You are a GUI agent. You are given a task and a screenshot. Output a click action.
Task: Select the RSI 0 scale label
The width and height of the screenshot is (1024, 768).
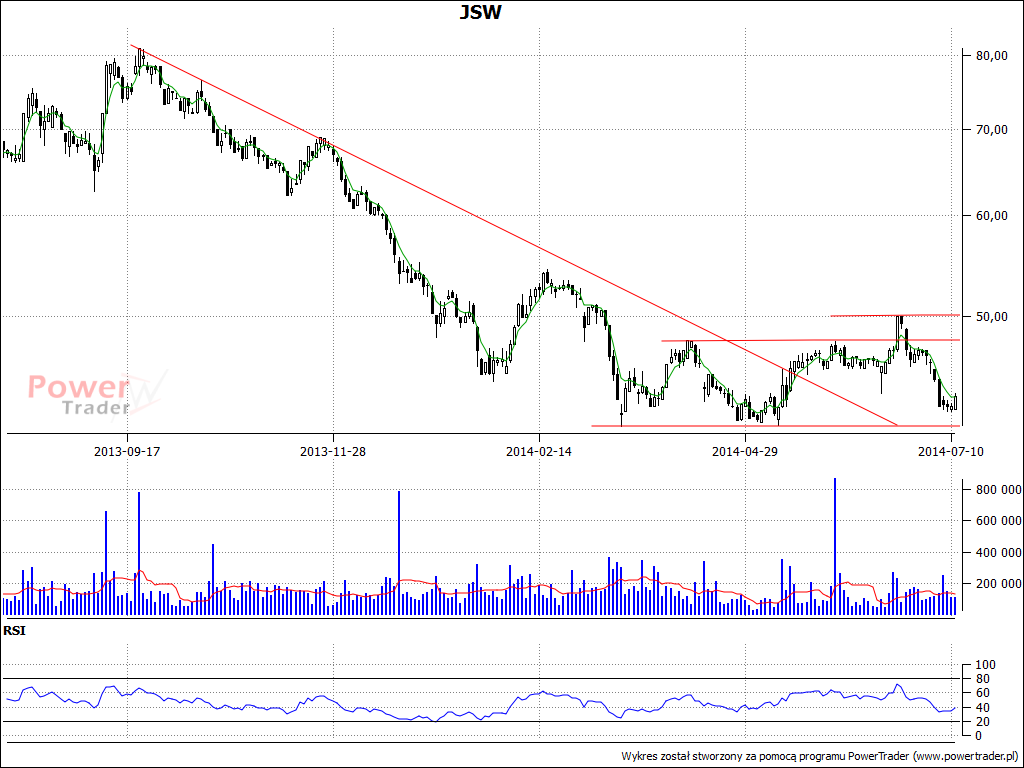click(x=978, y=736)
